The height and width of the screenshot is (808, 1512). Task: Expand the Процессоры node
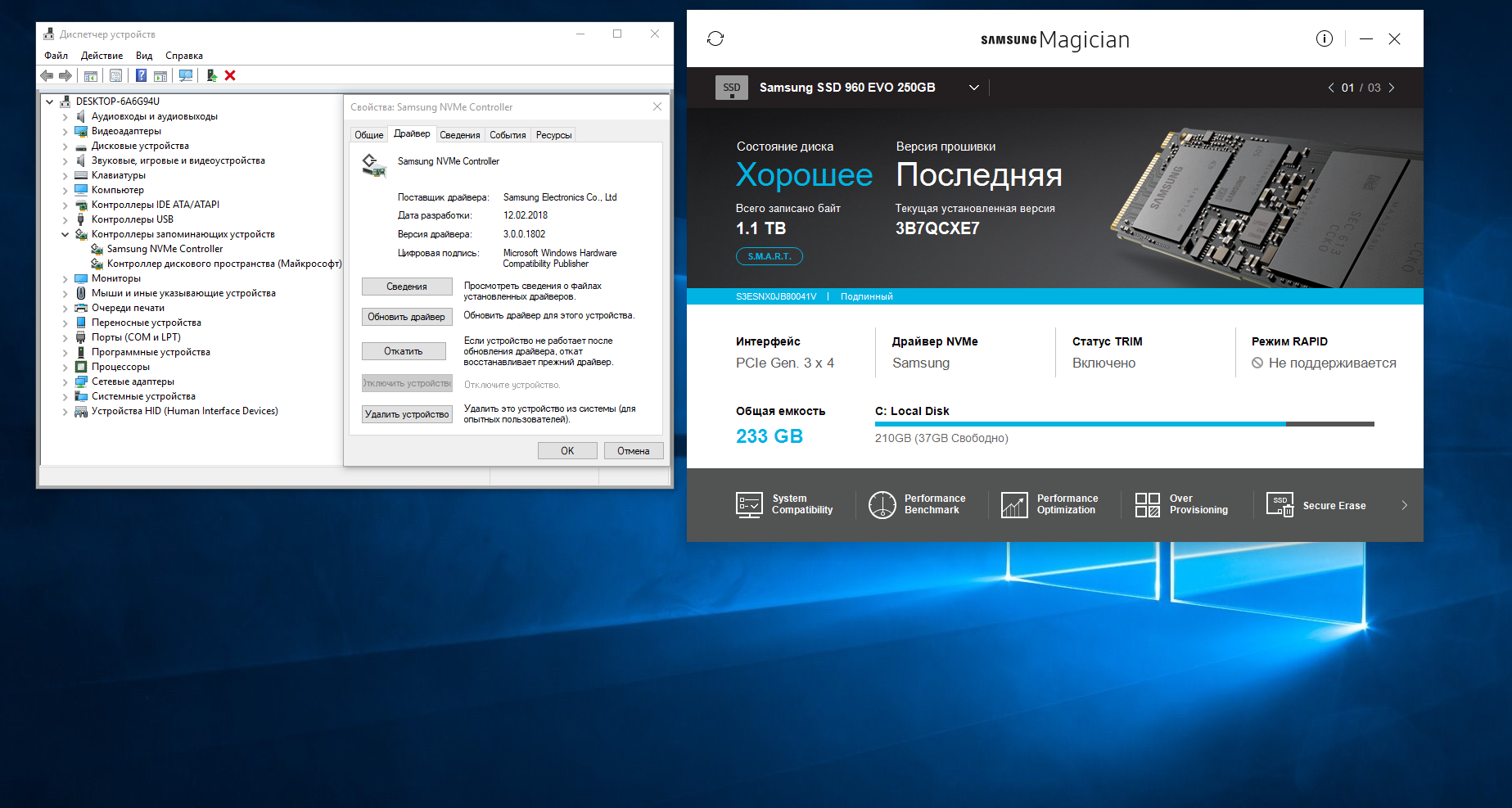pos(65,367)
